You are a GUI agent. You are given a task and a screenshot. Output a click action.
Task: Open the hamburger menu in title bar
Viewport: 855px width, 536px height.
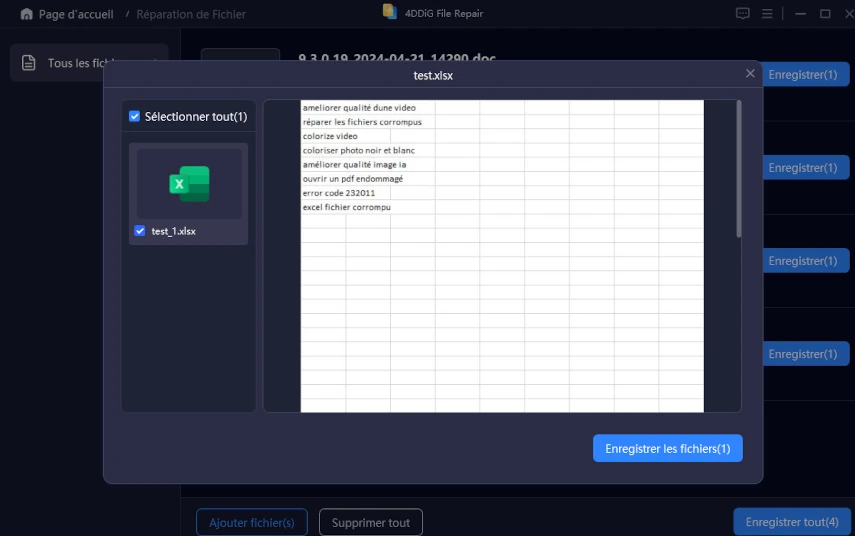(767, 14)
